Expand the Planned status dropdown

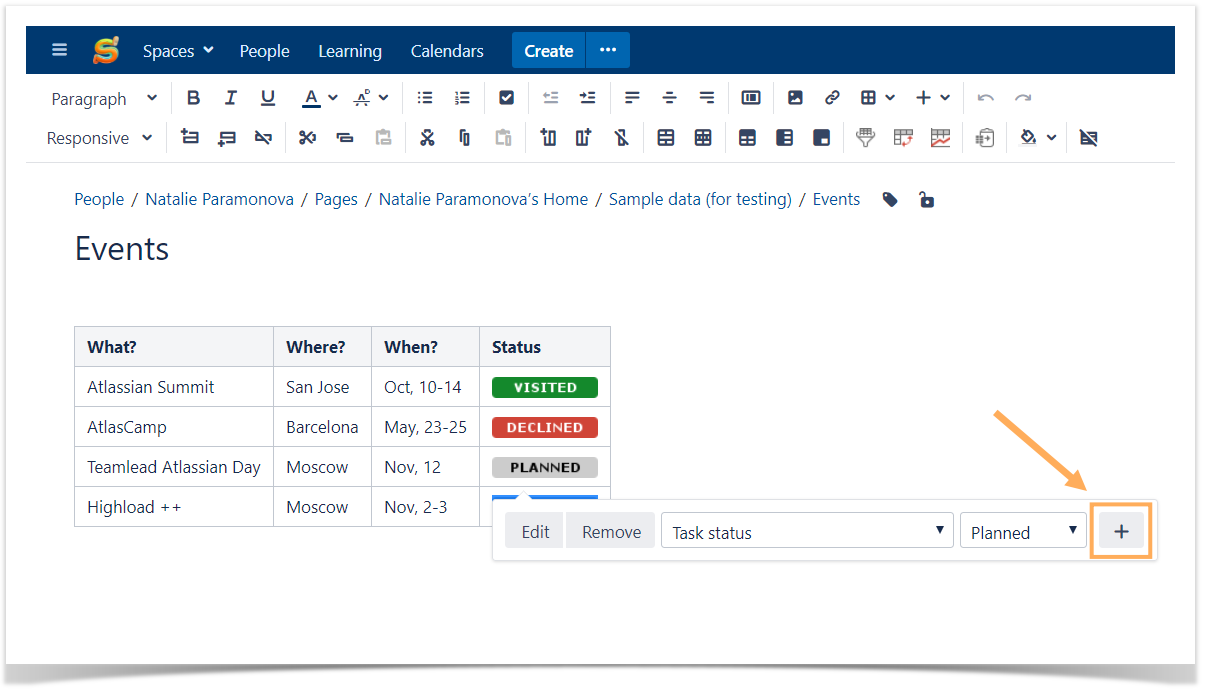(1023, 531)
